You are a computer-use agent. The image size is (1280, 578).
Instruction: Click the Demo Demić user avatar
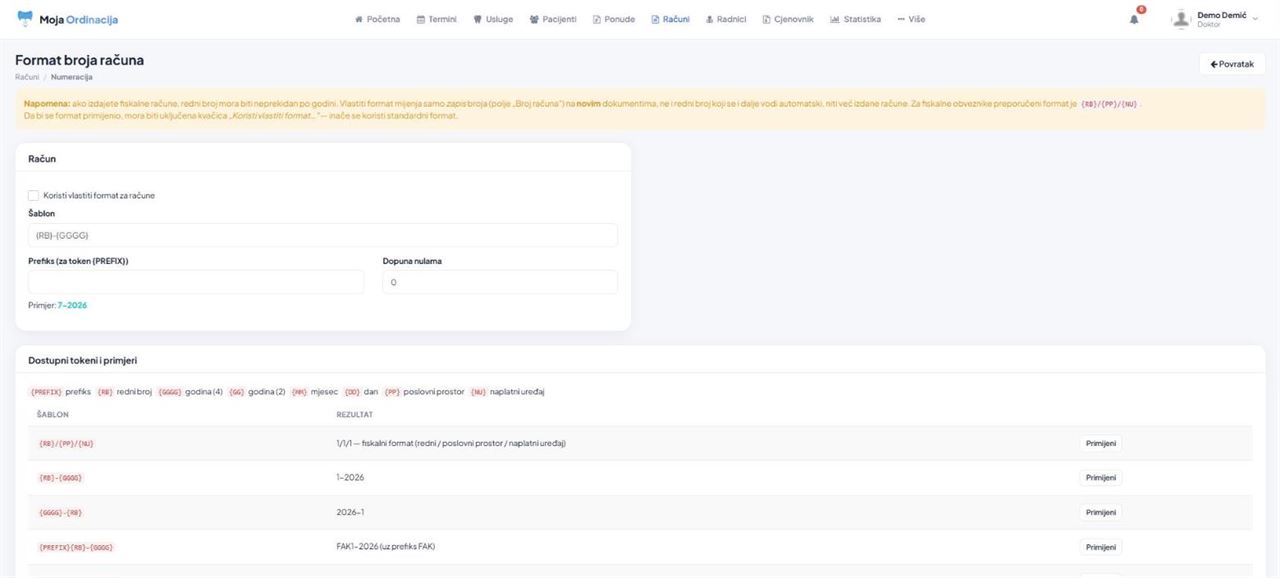(1181, 19)
